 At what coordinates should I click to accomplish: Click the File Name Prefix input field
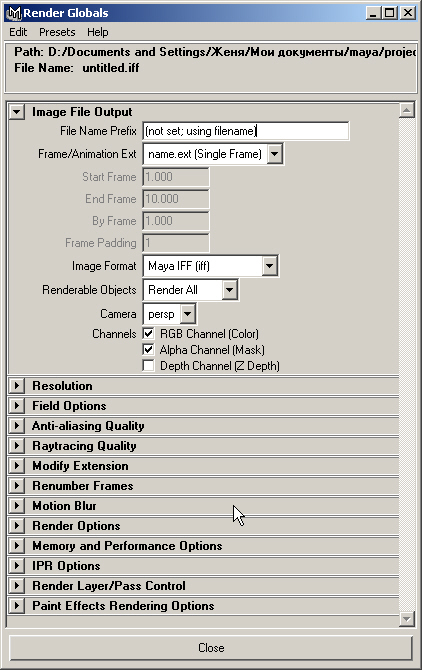[x=246, y=131]
